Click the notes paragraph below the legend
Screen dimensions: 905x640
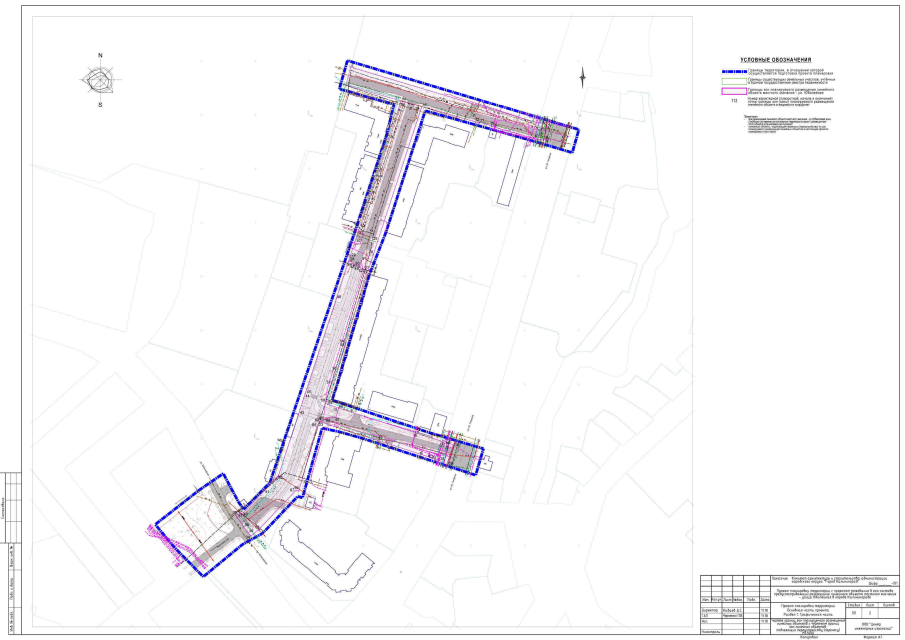(790, 124)
